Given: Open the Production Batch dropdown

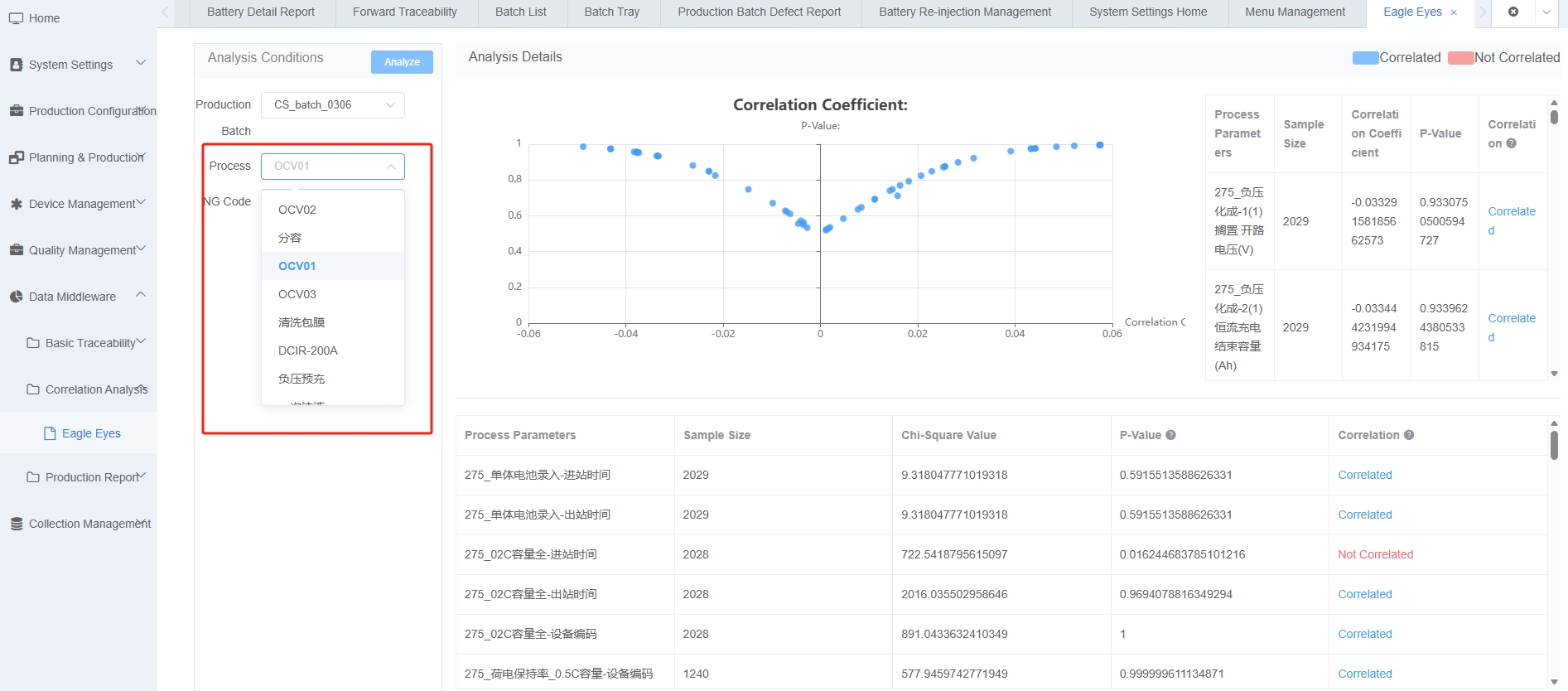Looking at the screenshot, I should click(333, 105).
